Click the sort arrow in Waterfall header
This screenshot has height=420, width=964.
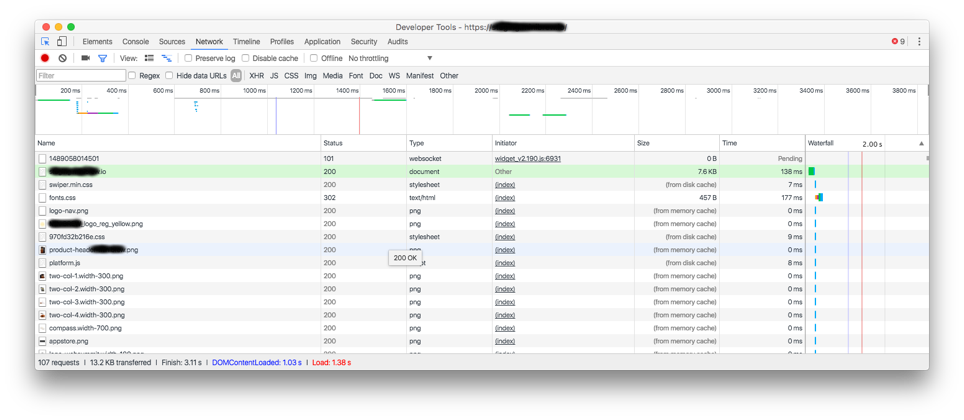click(x=921, y=143)
